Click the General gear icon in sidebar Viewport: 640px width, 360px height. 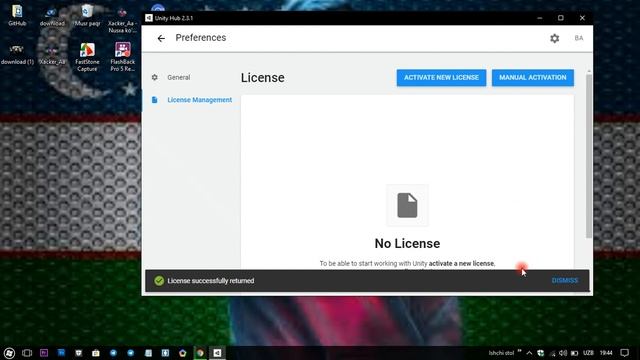[x=154, y=77]
